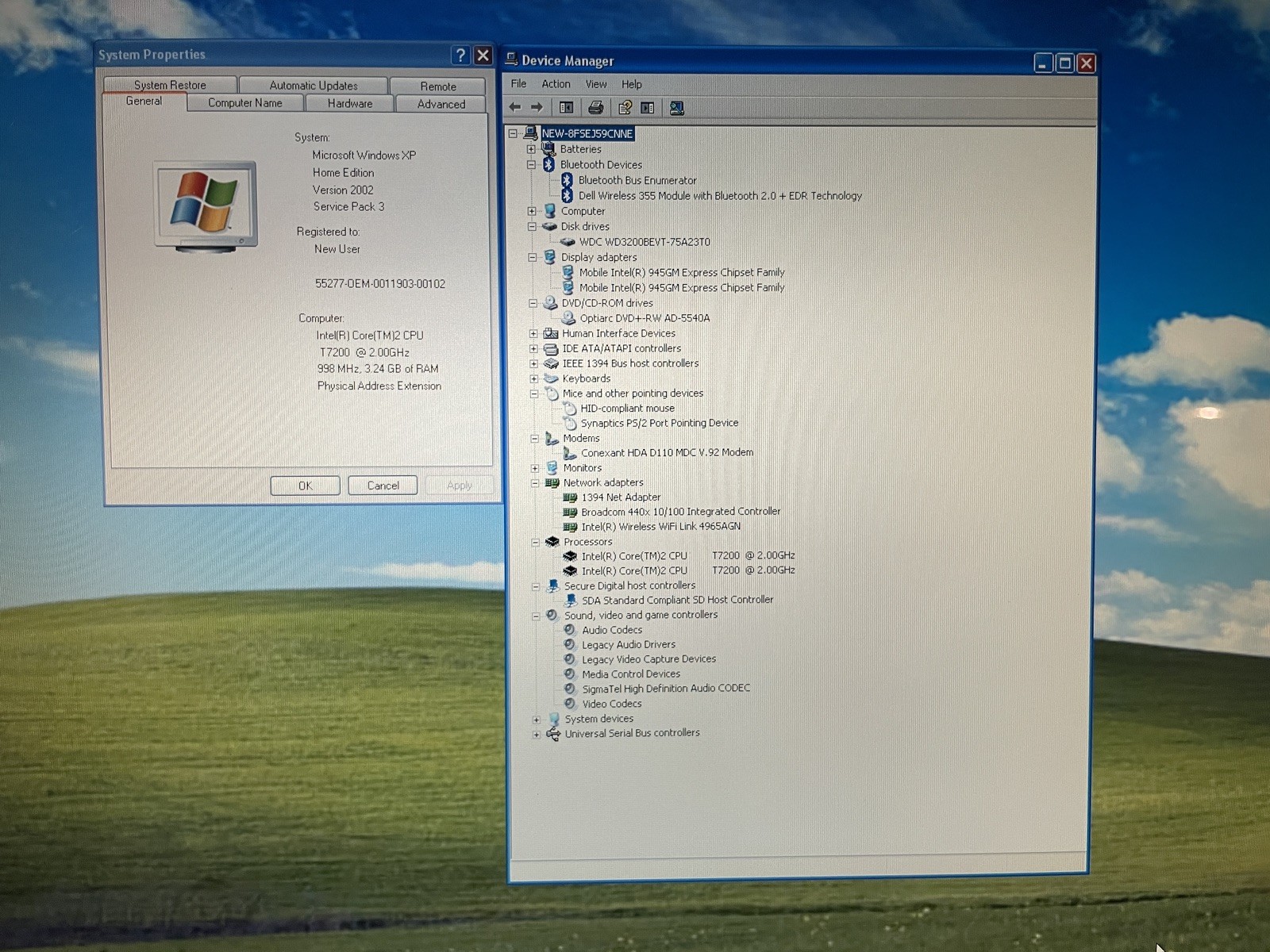Click the Display adapters category icon
Viewport: 1270px width, 952px height.
[x=549, y=257]
